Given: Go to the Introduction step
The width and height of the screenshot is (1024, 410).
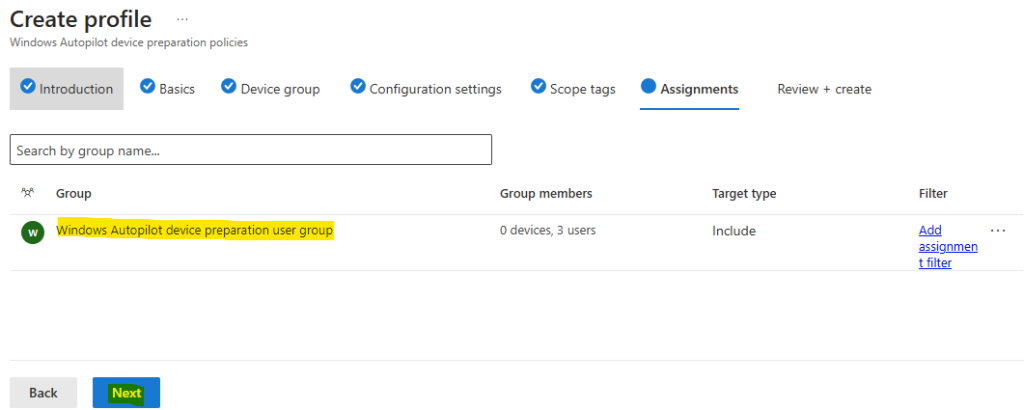Looking at the screenshot, I should tap(67, 89).
